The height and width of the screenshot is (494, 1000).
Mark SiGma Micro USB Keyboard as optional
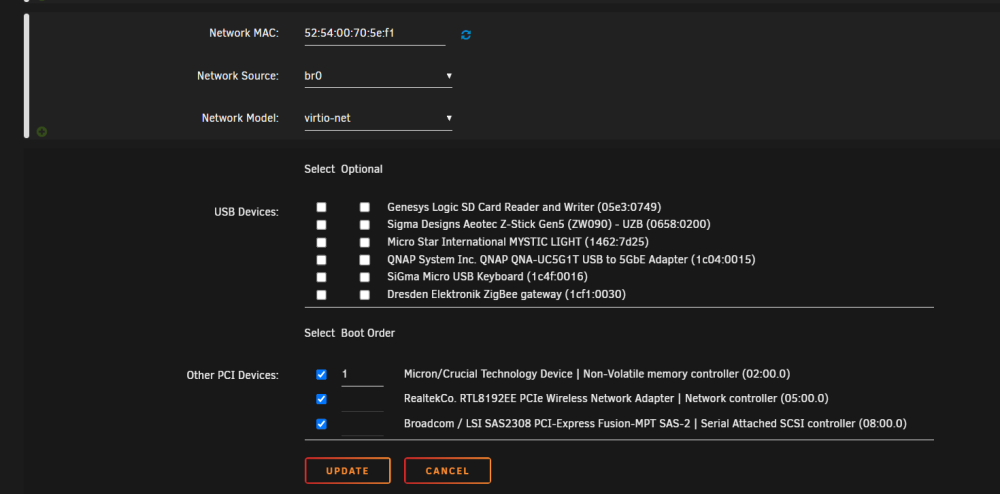(364, 277)
